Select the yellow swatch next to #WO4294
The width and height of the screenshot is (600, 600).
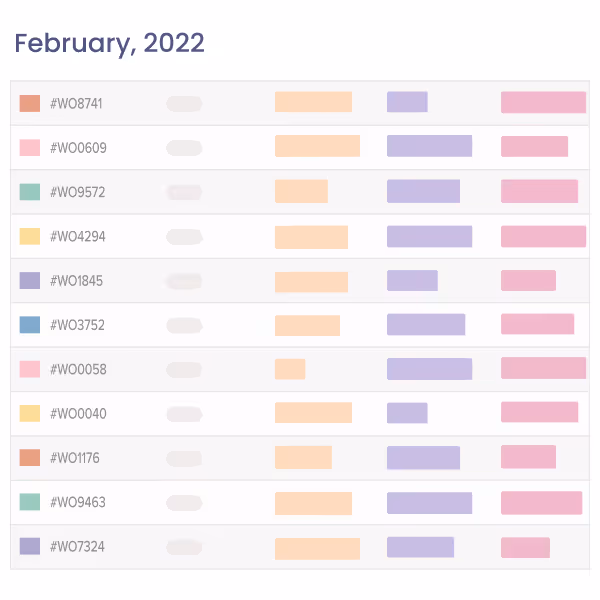30,236
